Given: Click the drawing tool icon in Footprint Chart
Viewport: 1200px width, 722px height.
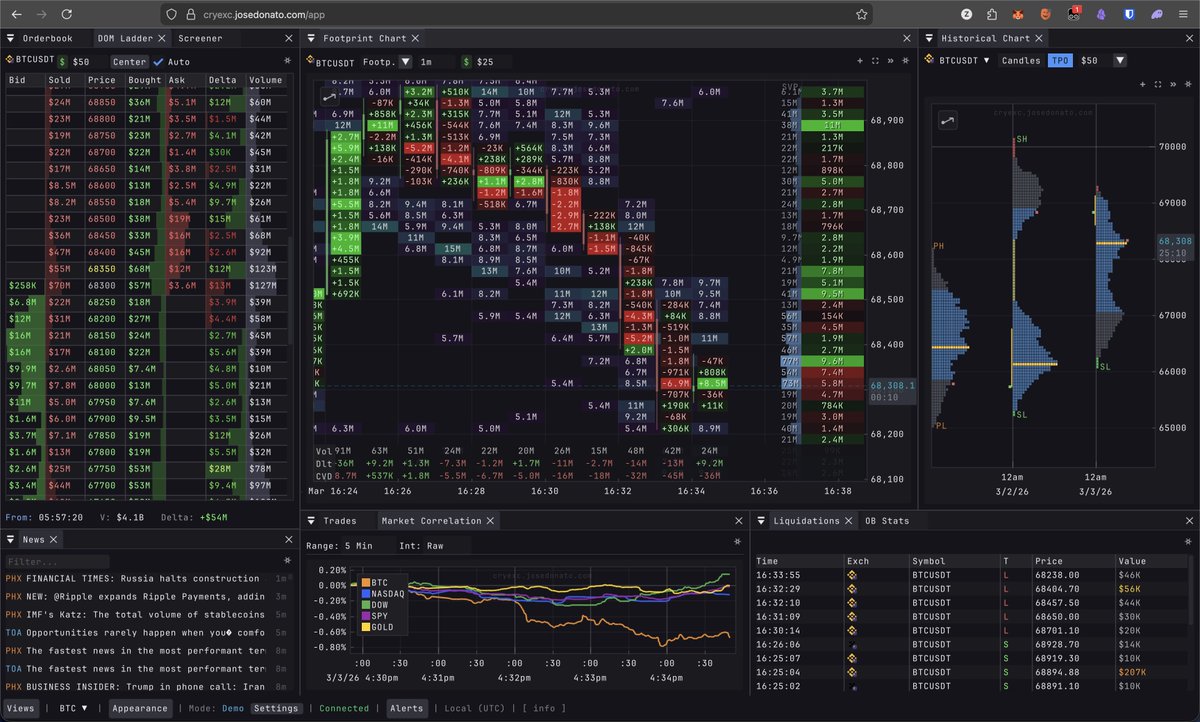Looking at the screenshot, I should pos(328,95).
